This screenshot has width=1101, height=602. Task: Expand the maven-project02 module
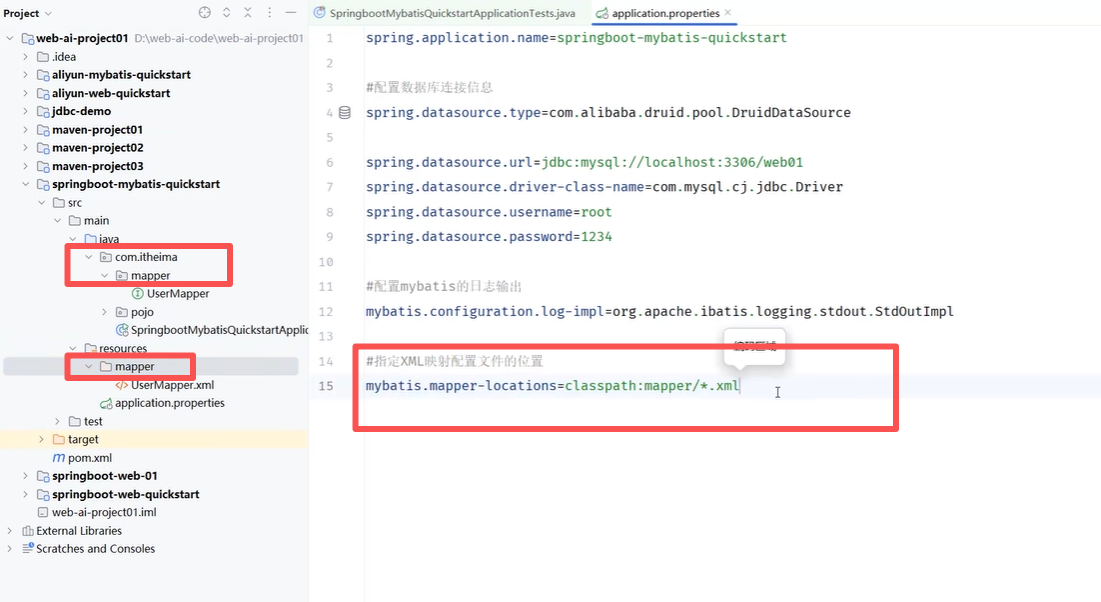click(x=26, y=148)
